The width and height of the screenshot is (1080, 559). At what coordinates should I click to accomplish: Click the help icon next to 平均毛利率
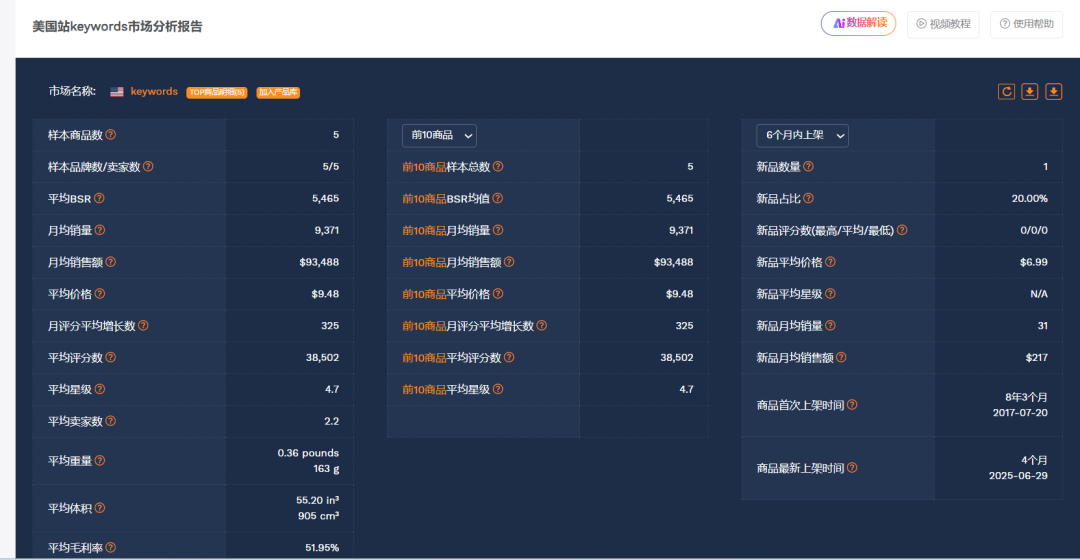click(x=110, y=548)
